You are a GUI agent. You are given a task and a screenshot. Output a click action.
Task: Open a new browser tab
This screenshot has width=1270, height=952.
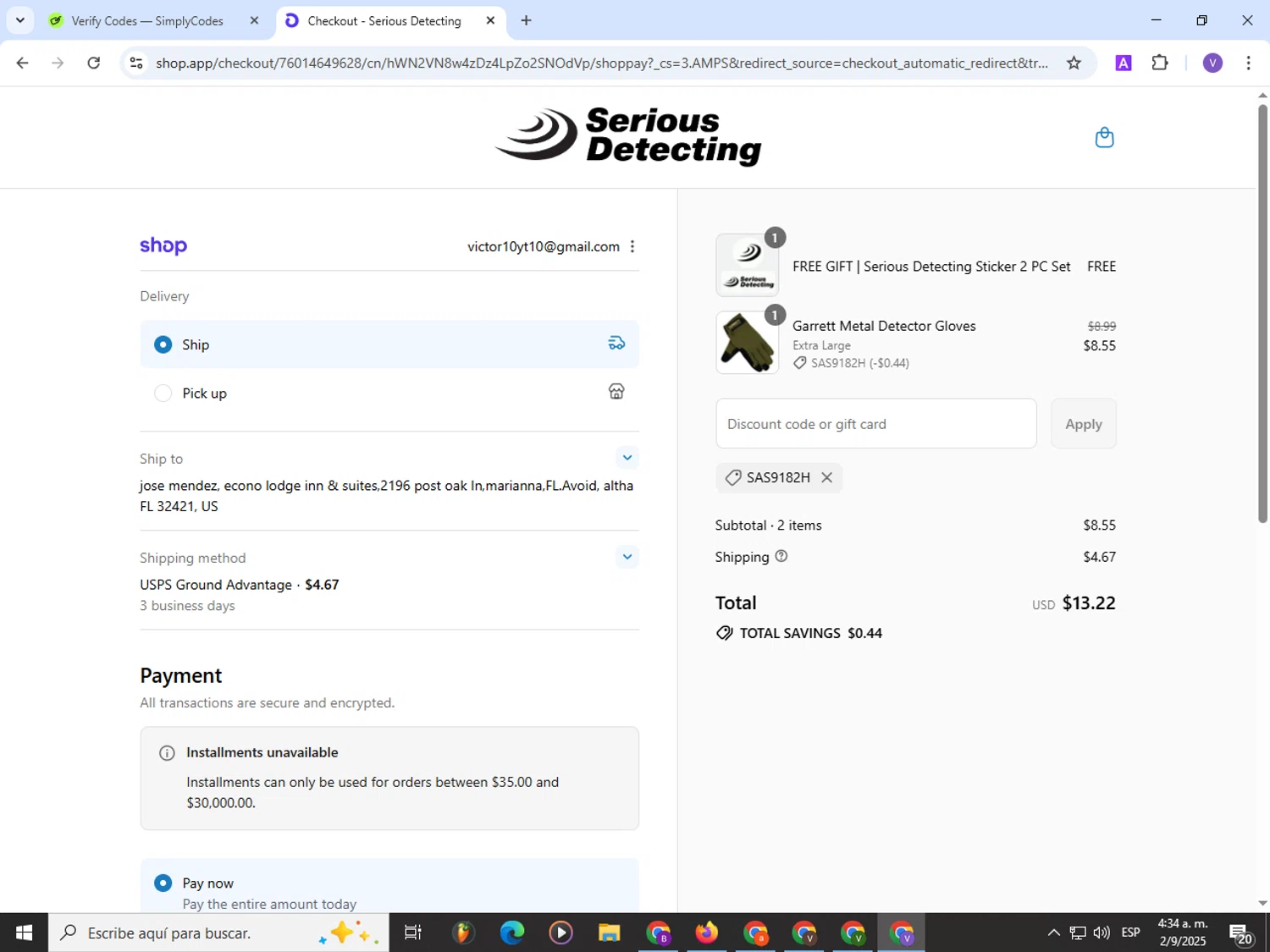(x=526, y=20)
